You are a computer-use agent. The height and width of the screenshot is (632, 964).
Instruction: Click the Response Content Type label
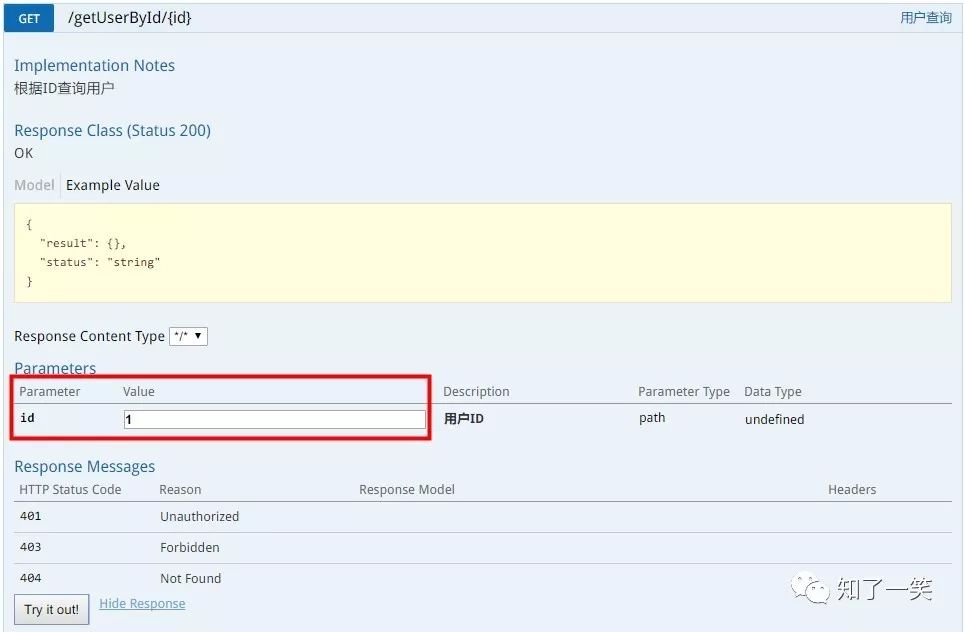[x=89, y=336]
